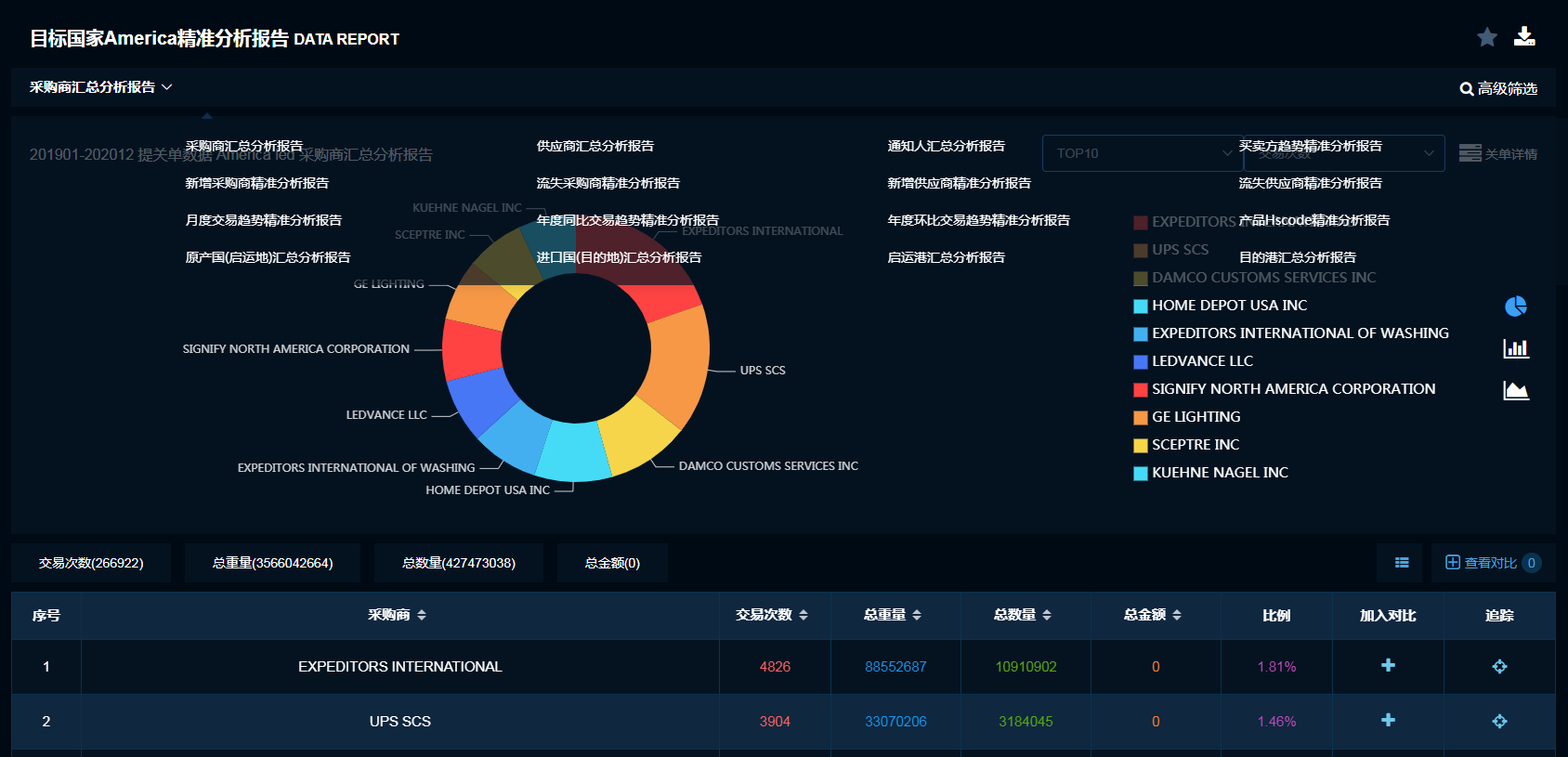Click the star favorite icon
Viewport: 1568px width, 757px height.
click(1486, 37)
